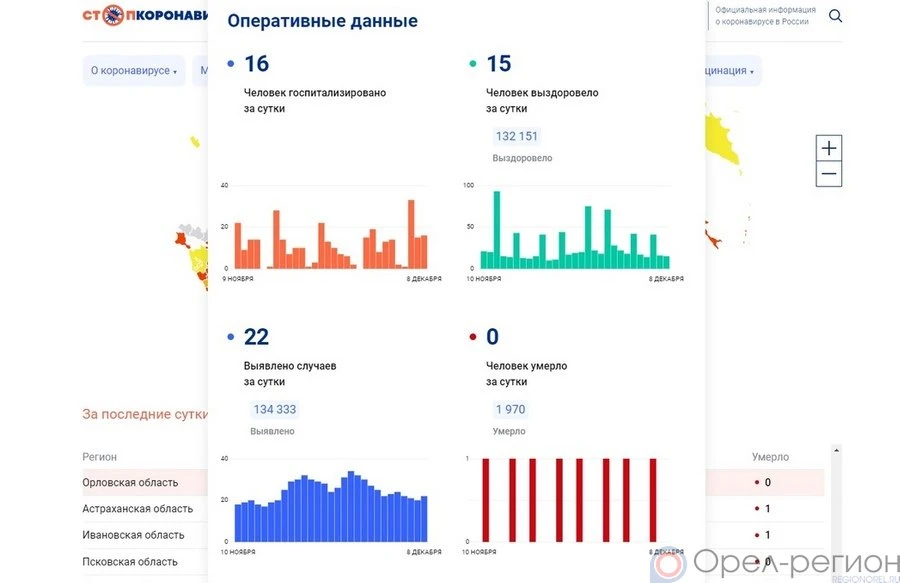The width and height of the screenshot is (900, 583).
Task: Click the search magnifier icon
Action: click(x=835, y=16)
